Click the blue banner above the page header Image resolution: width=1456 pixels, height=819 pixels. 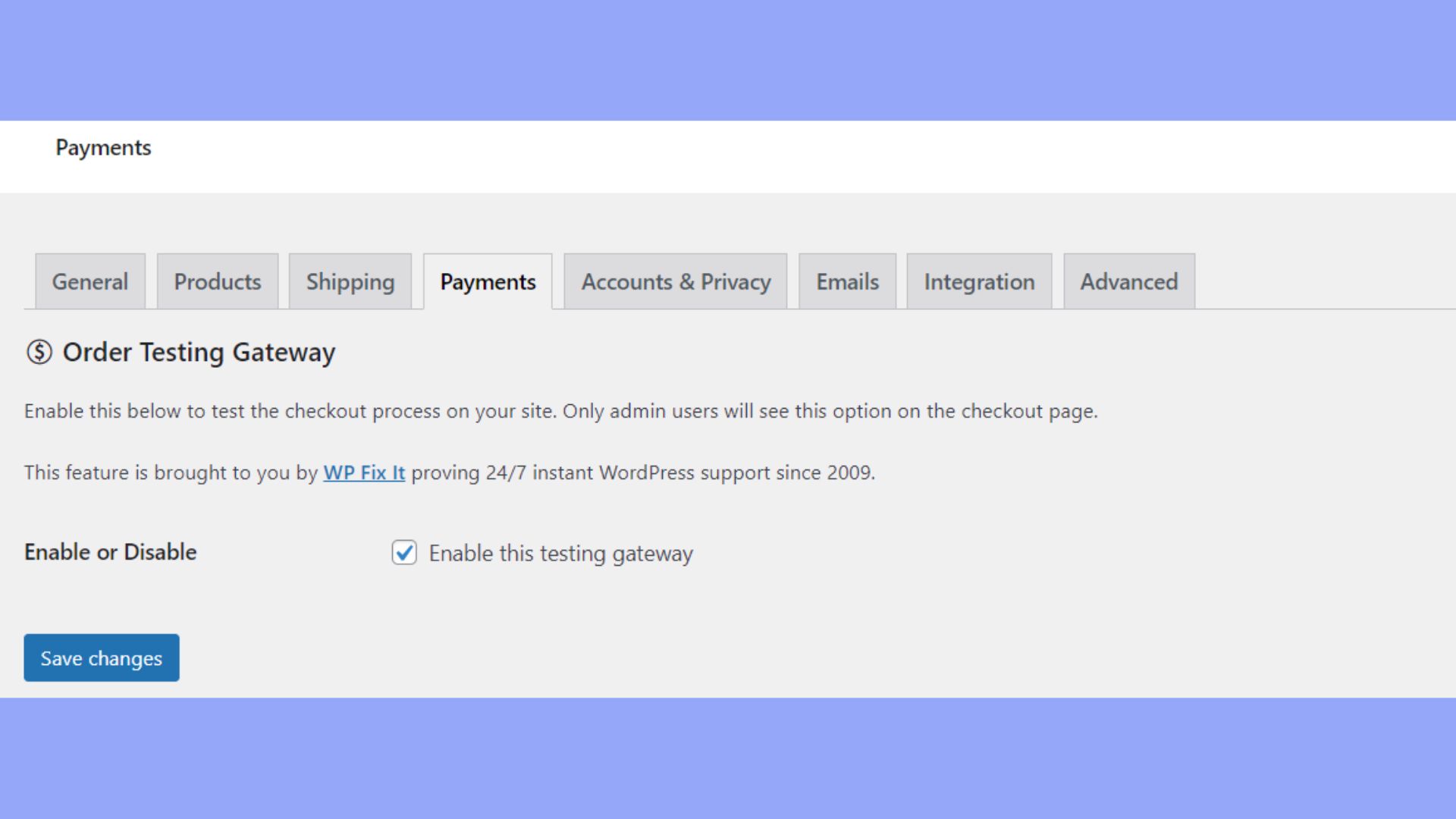point(728,59)
